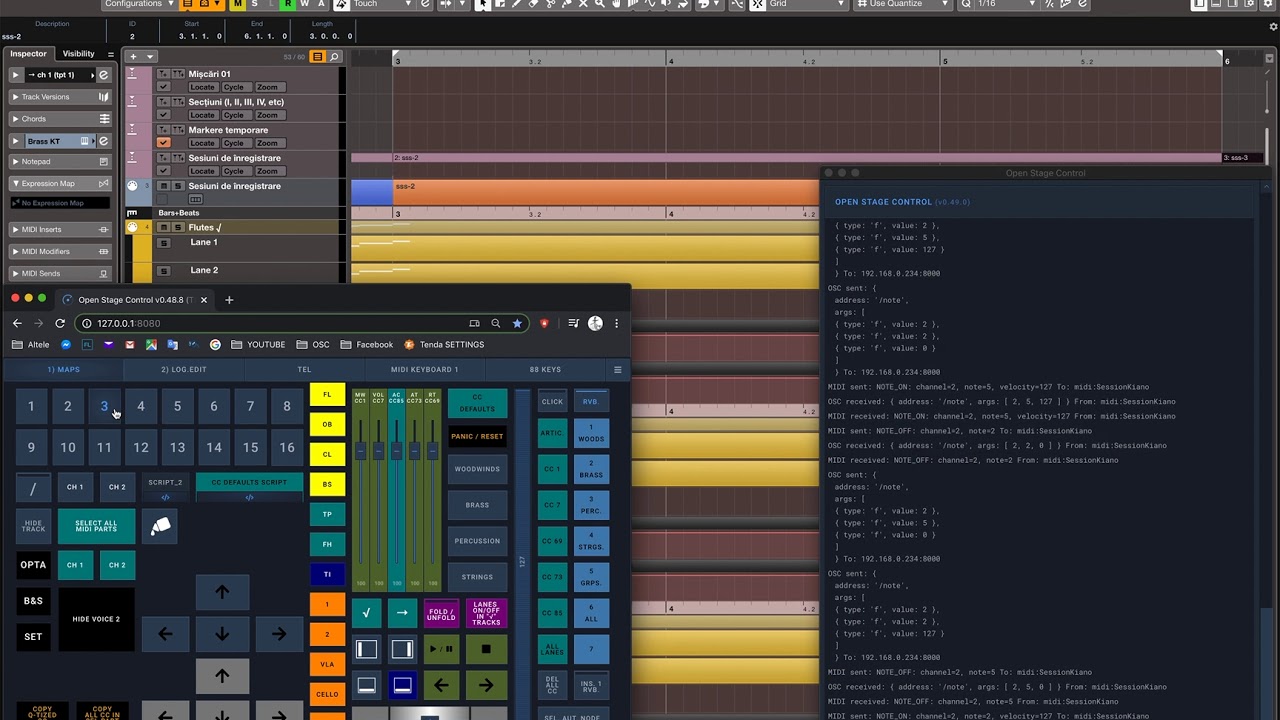Viewport: 1280px width, 720px height.
Task: Click the e edit button beside Brass KT
Action: 103,141
